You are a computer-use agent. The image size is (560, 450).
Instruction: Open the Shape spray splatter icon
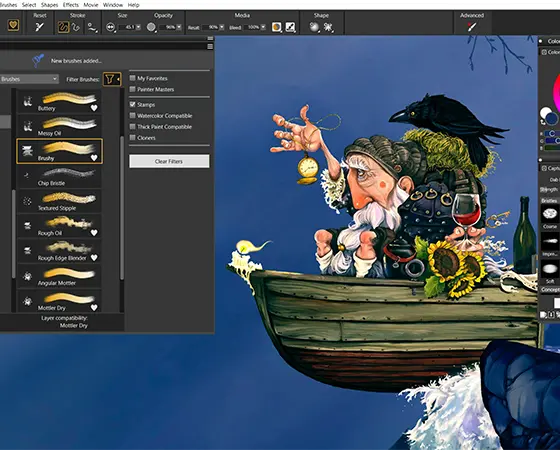[x=328, y=27]
